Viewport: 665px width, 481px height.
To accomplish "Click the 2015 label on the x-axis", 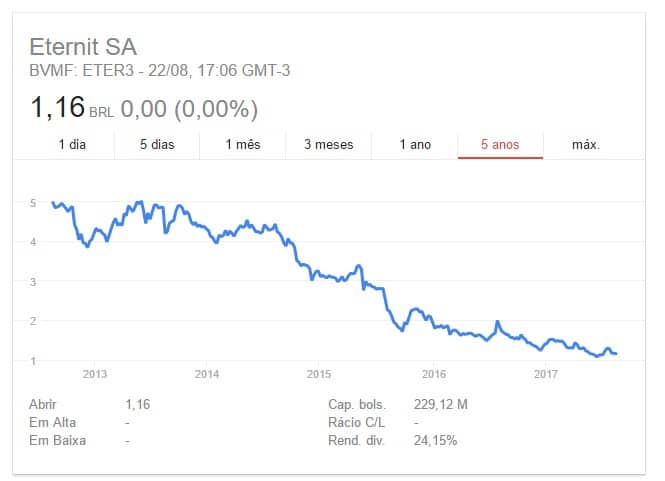I will tap(319, 375).
